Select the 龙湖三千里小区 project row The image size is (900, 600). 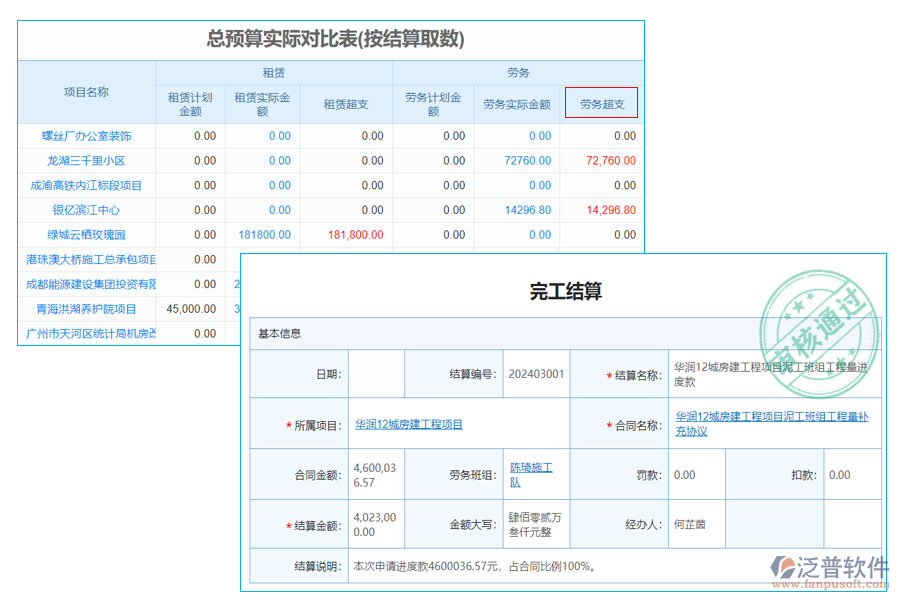click(86, 160)
